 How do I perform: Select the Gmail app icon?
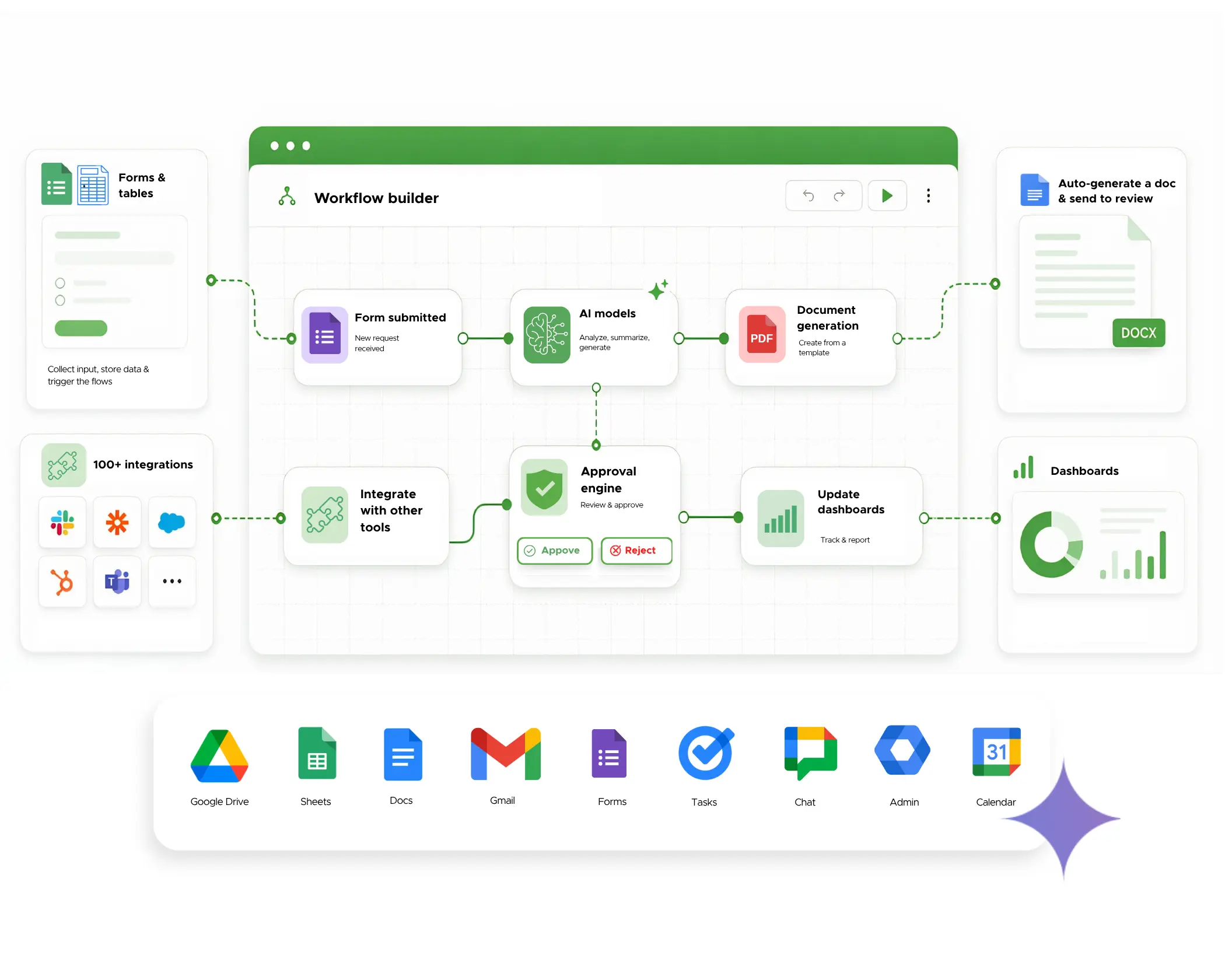(505, 753)
